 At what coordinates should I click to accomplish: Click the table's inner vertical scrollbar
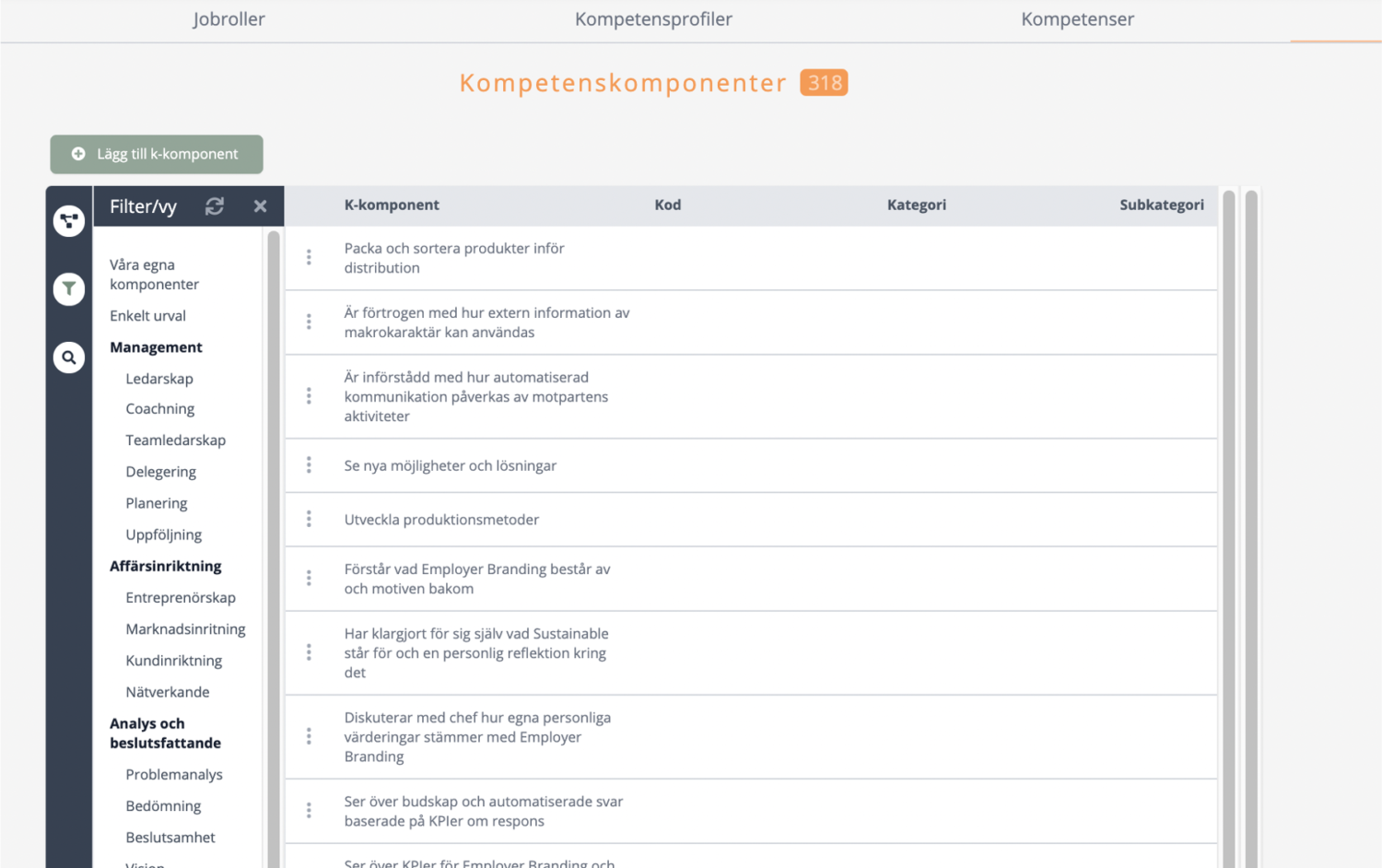[x=1229, y=528]
